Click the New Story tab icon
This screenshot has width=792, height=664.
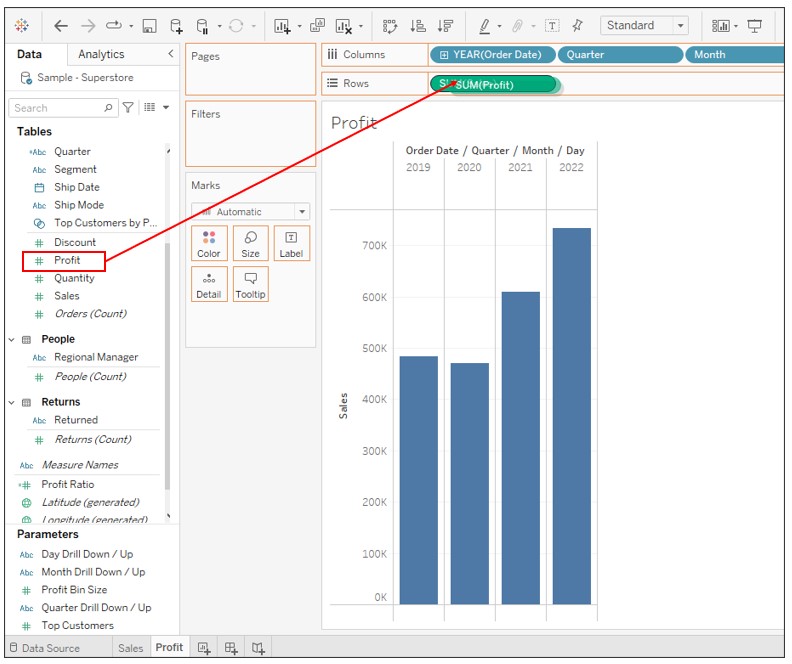[x=258, y=648]
